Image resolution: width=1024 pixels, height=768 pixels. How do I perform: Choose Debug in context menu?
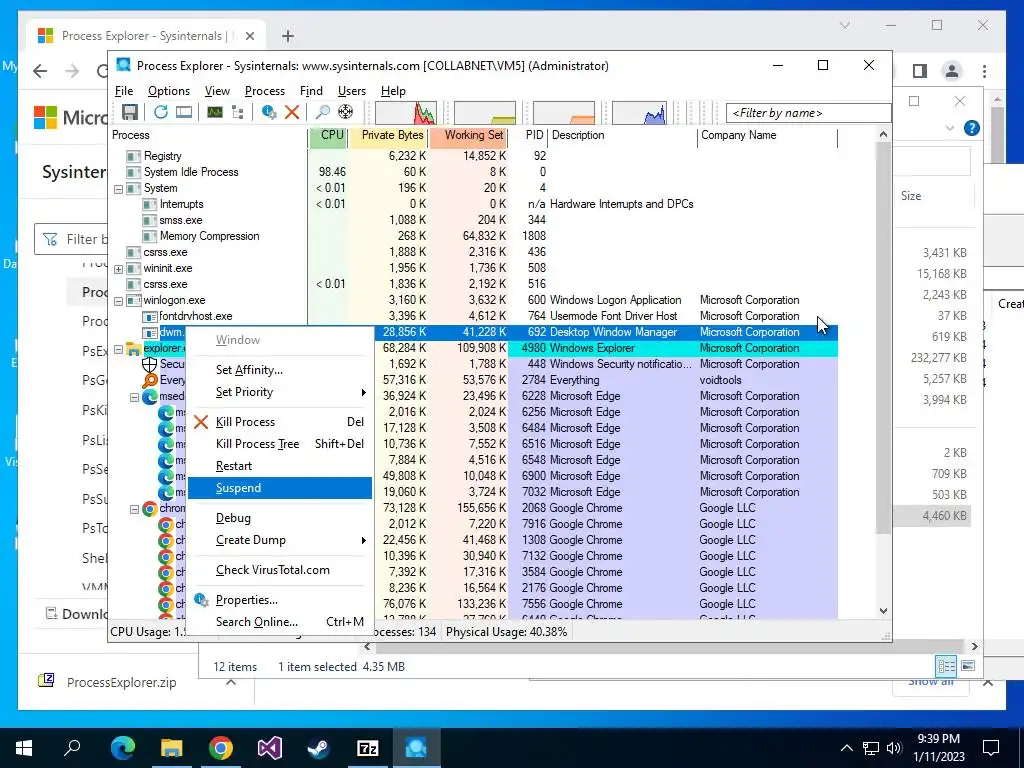[x=280, y=518]
